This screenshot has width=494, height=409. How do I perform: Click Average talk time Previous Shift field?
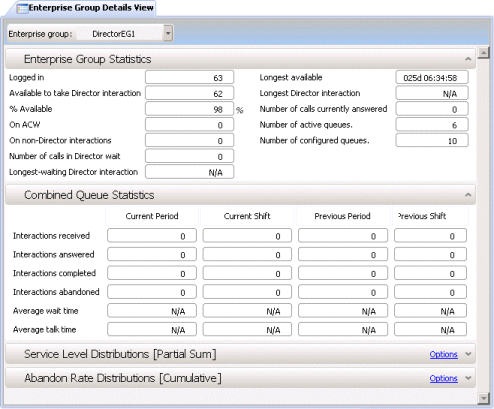(x=430, y=329)
